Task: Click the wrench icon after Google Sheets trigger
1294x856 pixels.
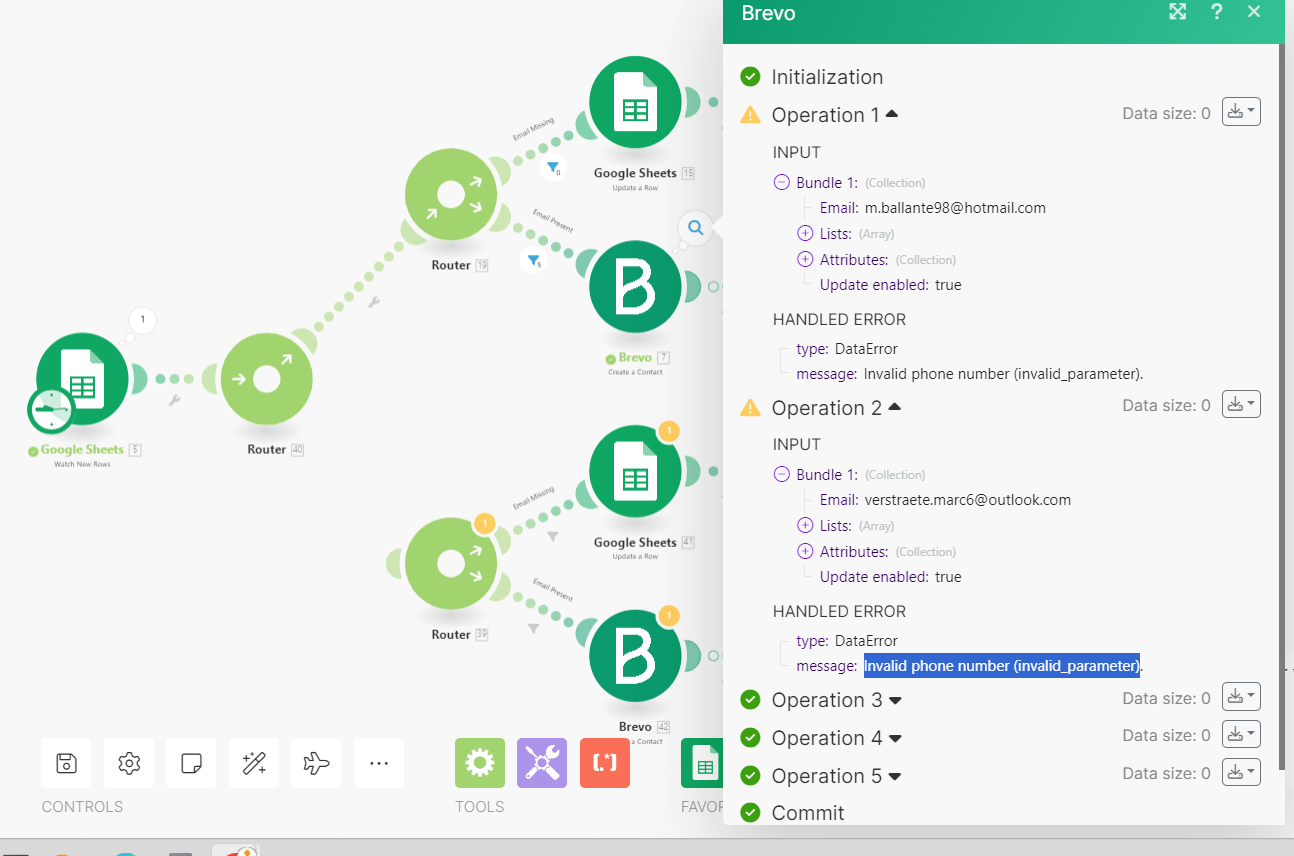Action: pyautogui.click(x=174, y=400)
